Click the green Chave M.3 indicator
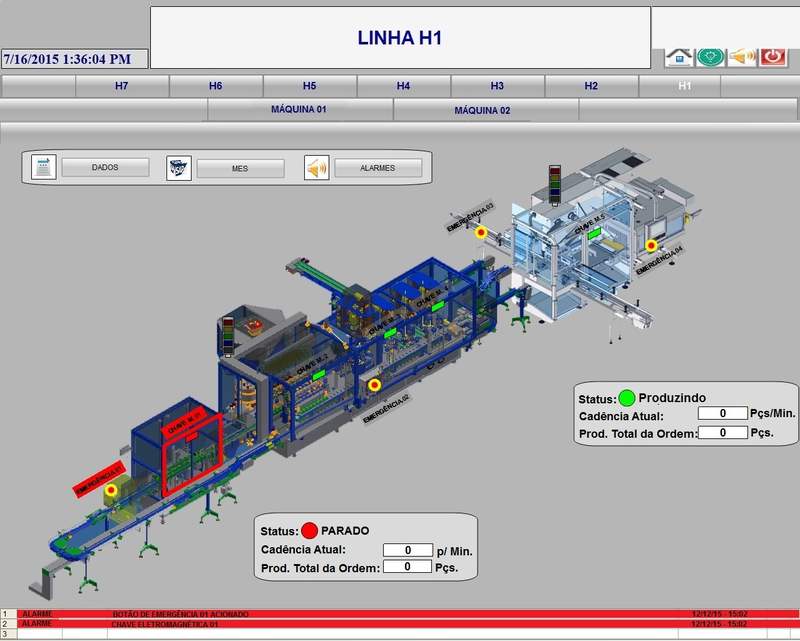 tap(390, 333)
